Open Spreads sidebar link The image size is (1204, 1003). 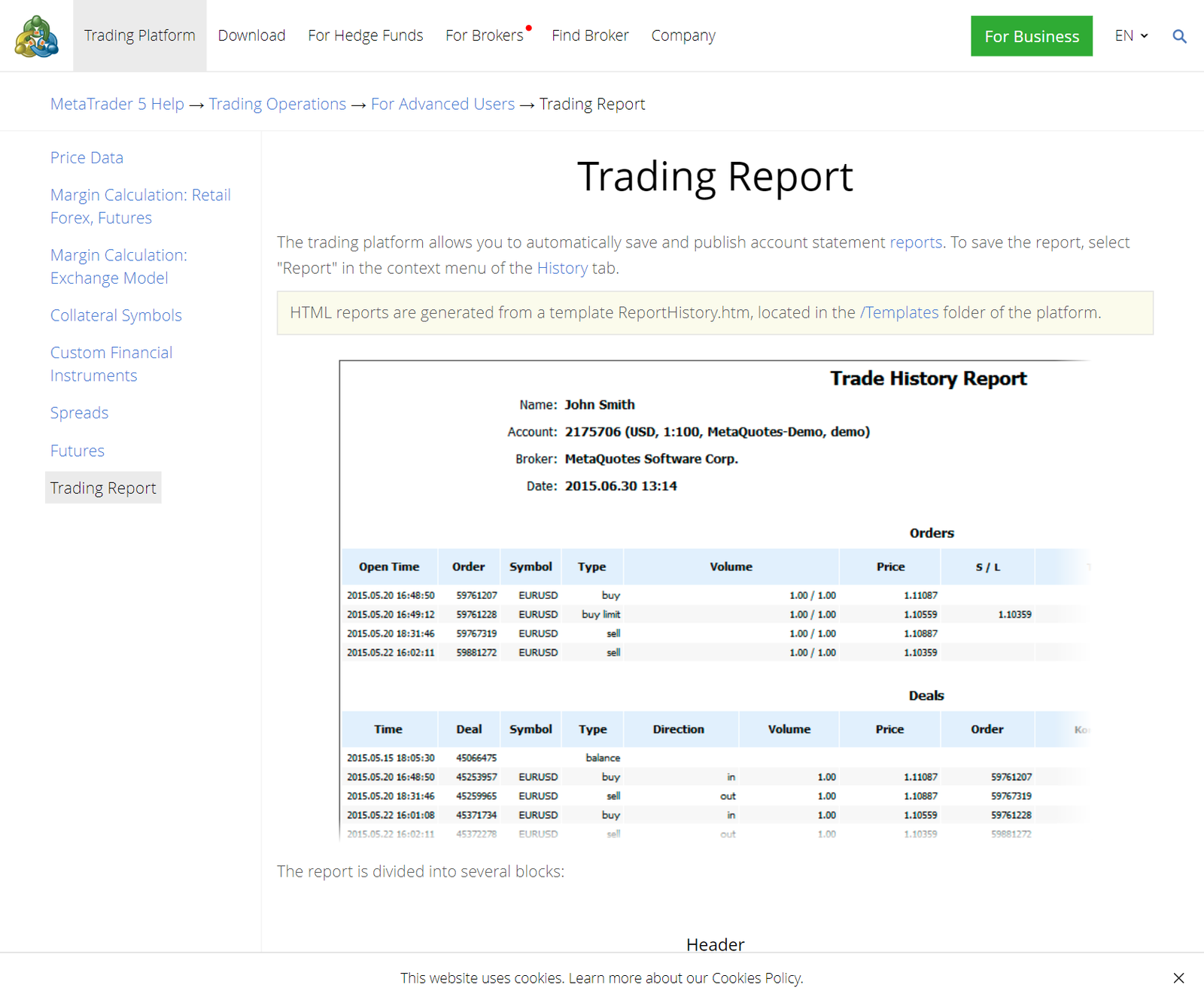point(79,413)
